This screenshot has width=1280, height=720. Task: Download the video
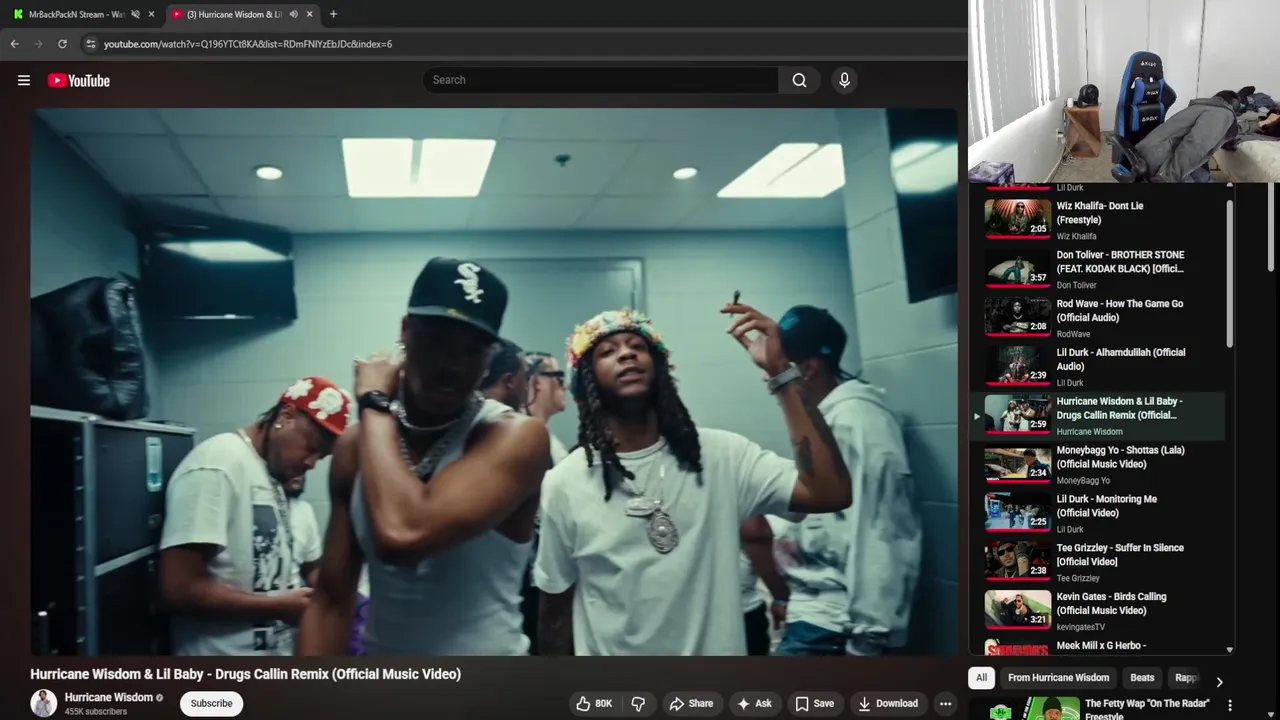pos(888,704)
